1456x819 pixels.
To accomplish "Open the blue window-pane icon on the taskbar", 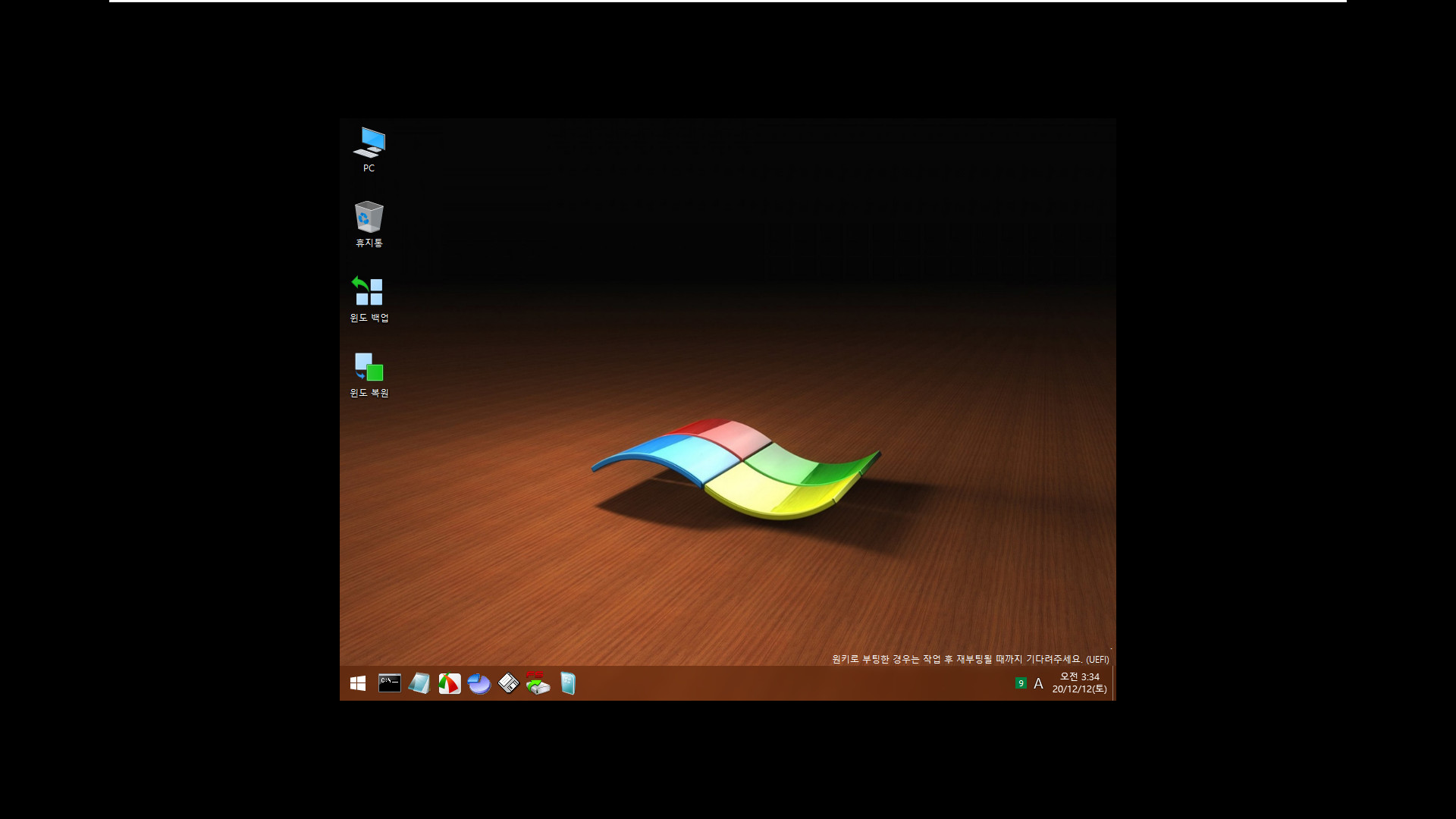I will [x=567, y=683].
